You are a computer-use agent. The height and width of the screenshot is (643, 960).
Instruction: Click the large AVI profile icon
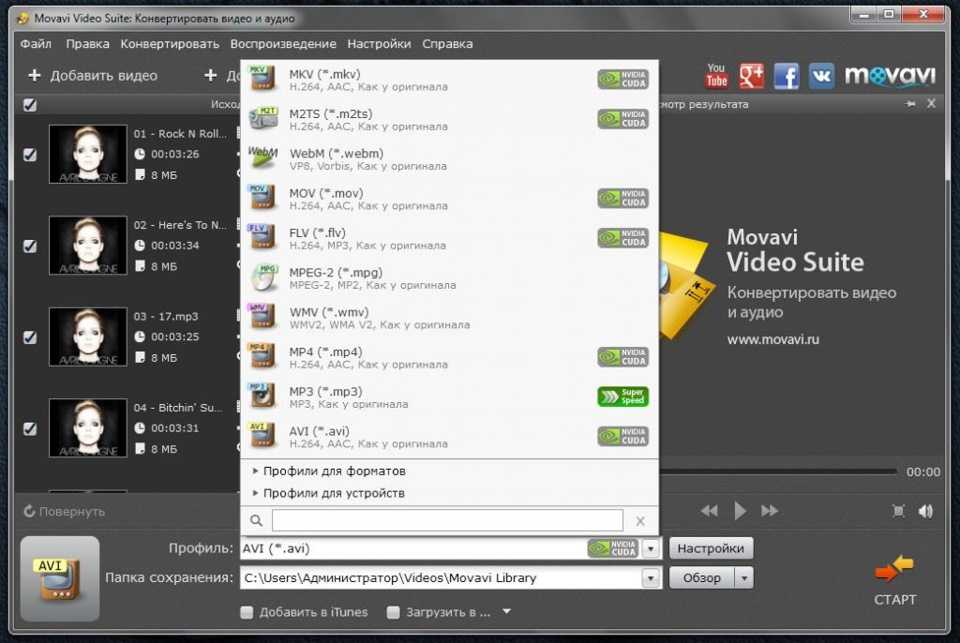[x=60, y=579]
